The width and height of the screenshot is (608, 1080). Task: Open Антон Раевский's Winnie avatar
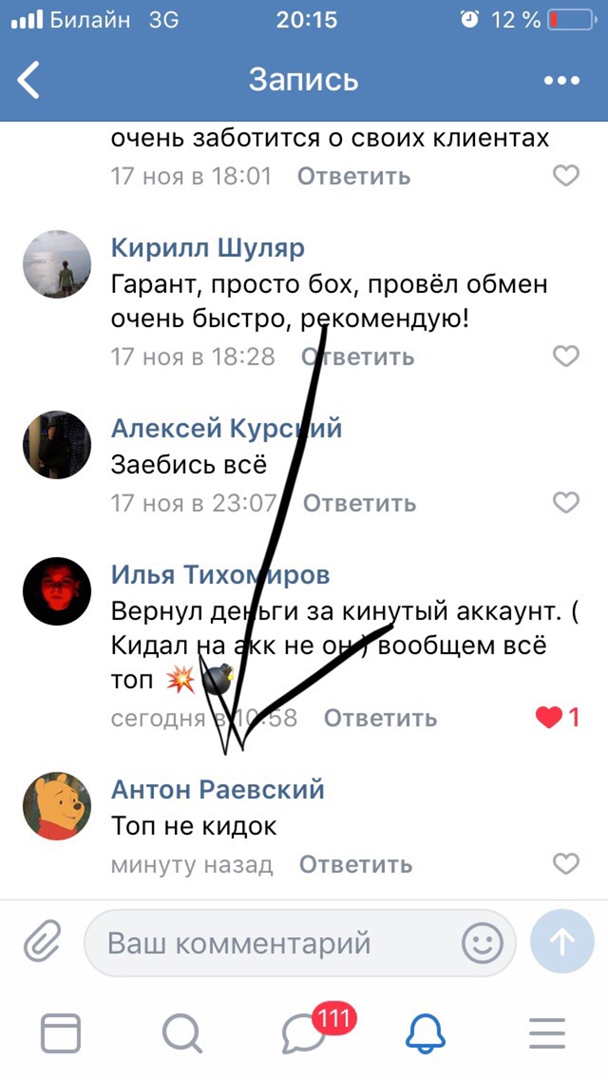pyautogui.click(x=57, y=806)
